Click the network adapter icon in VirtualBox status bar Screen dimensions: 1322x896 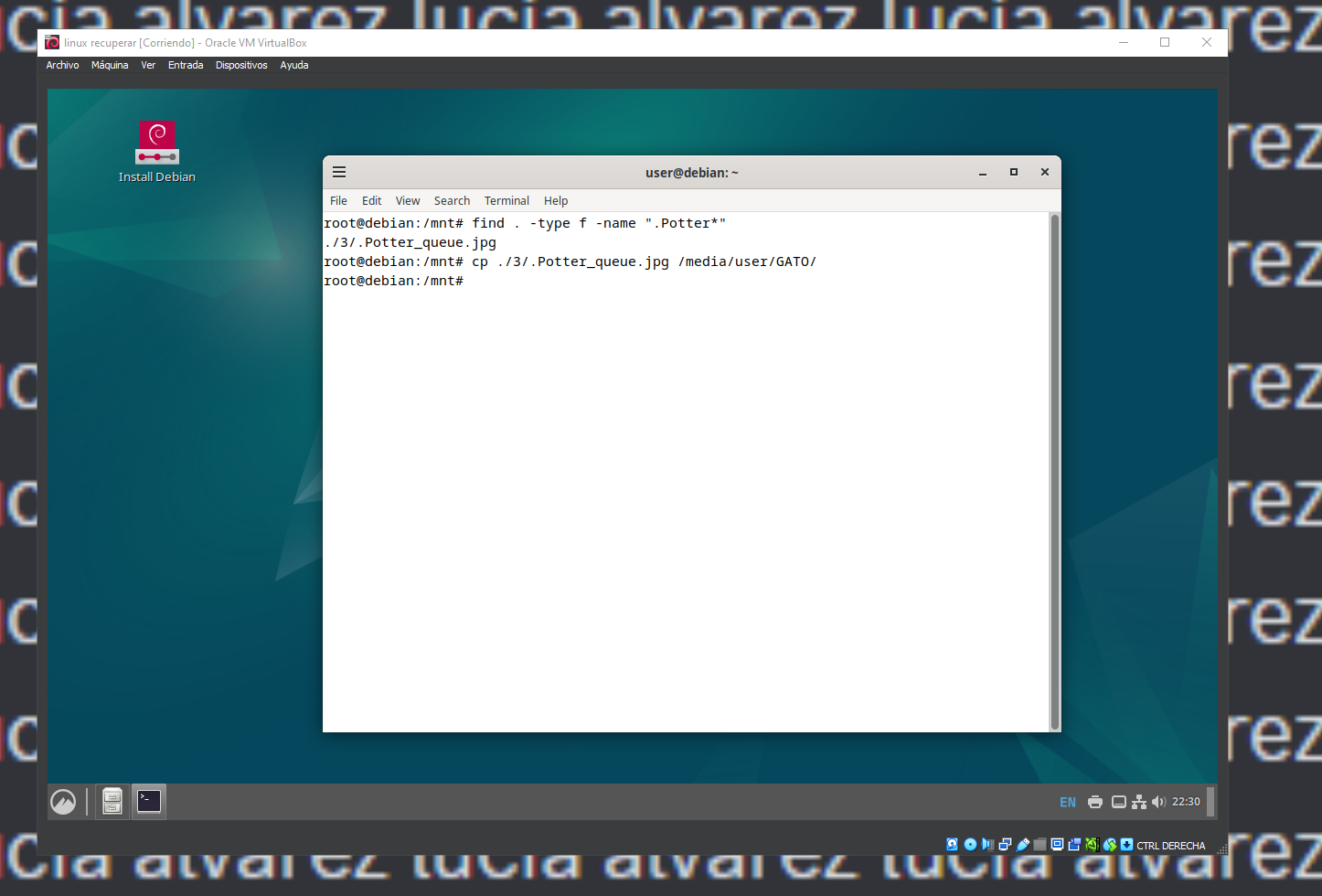point(1005,845)
